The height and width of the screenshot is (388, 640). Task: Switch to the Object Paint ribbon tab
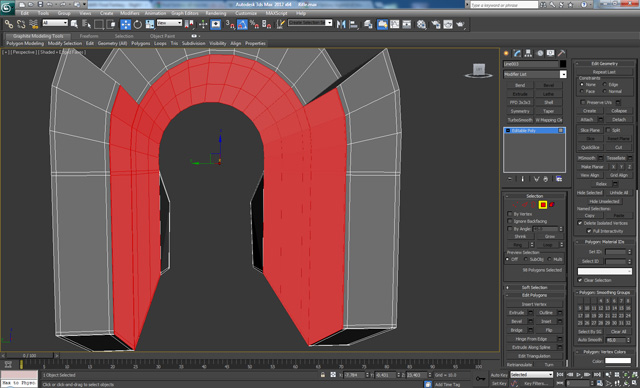(162, 36)
